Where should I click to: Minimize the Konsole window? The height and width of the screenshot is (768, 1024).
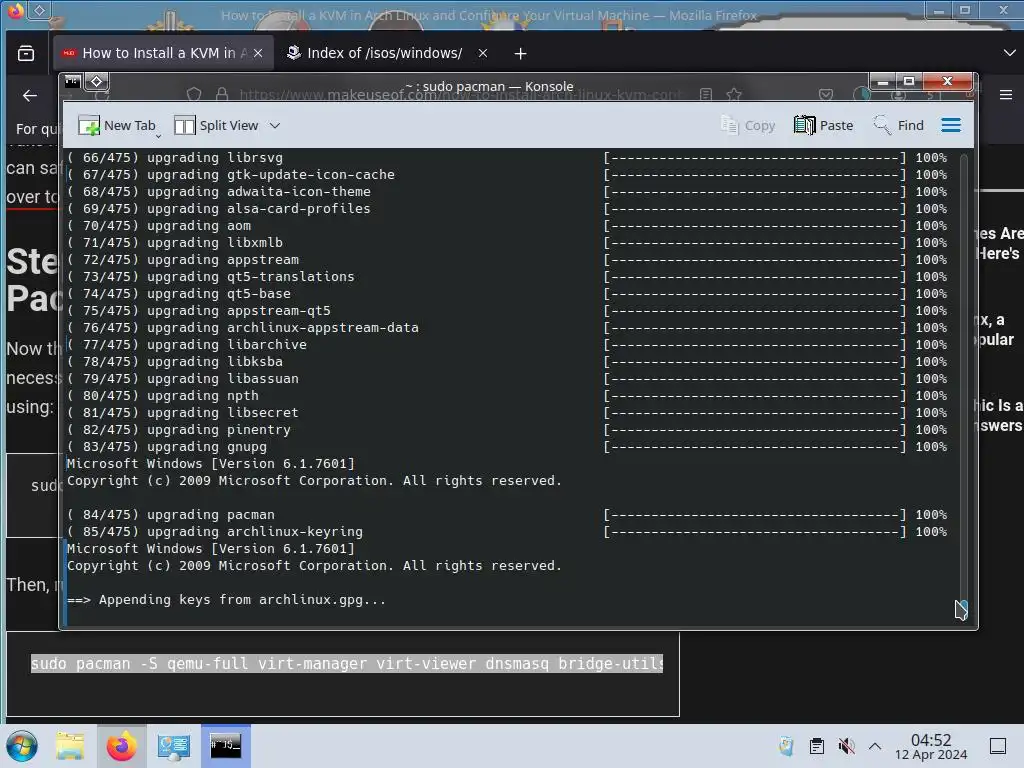coord(883,81)
